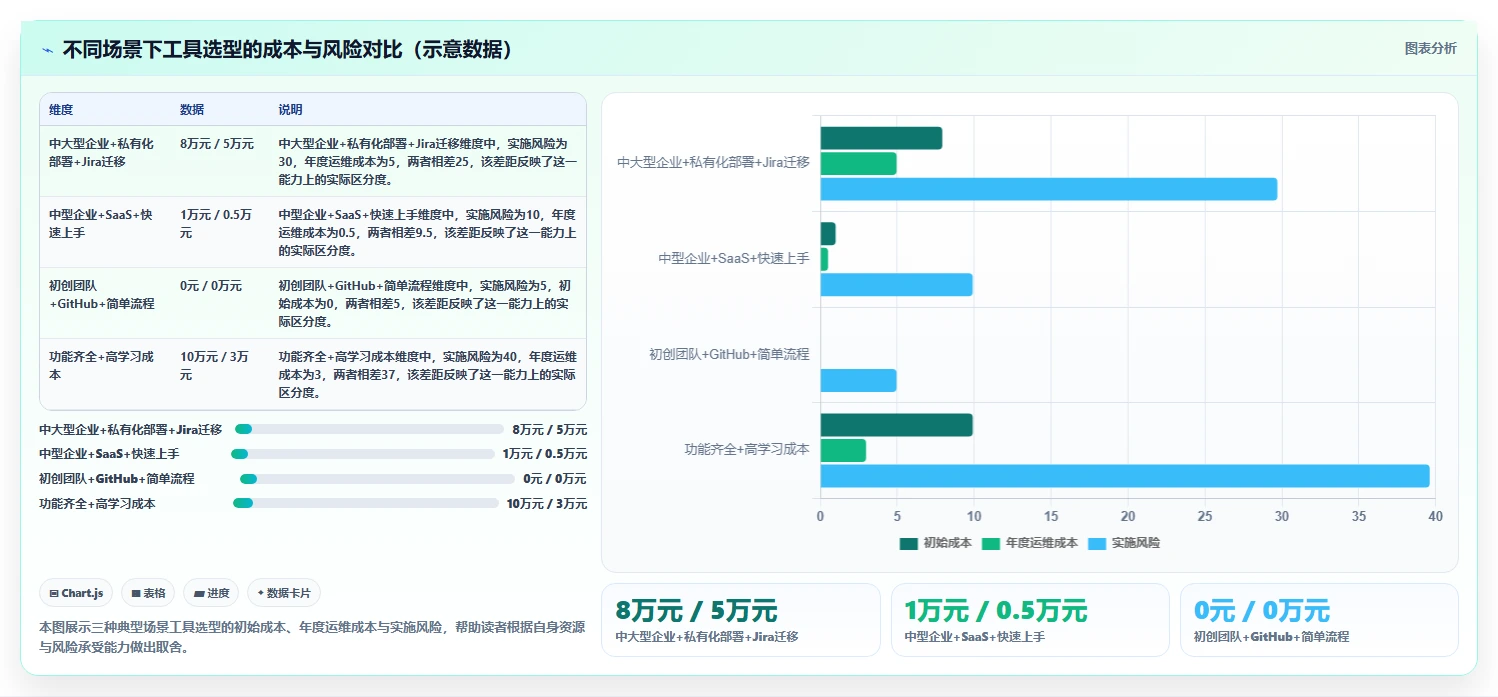Click progress bar for 中型企业+SaaS+快速上手
The image size is (1498, 697).
[363, 454]
